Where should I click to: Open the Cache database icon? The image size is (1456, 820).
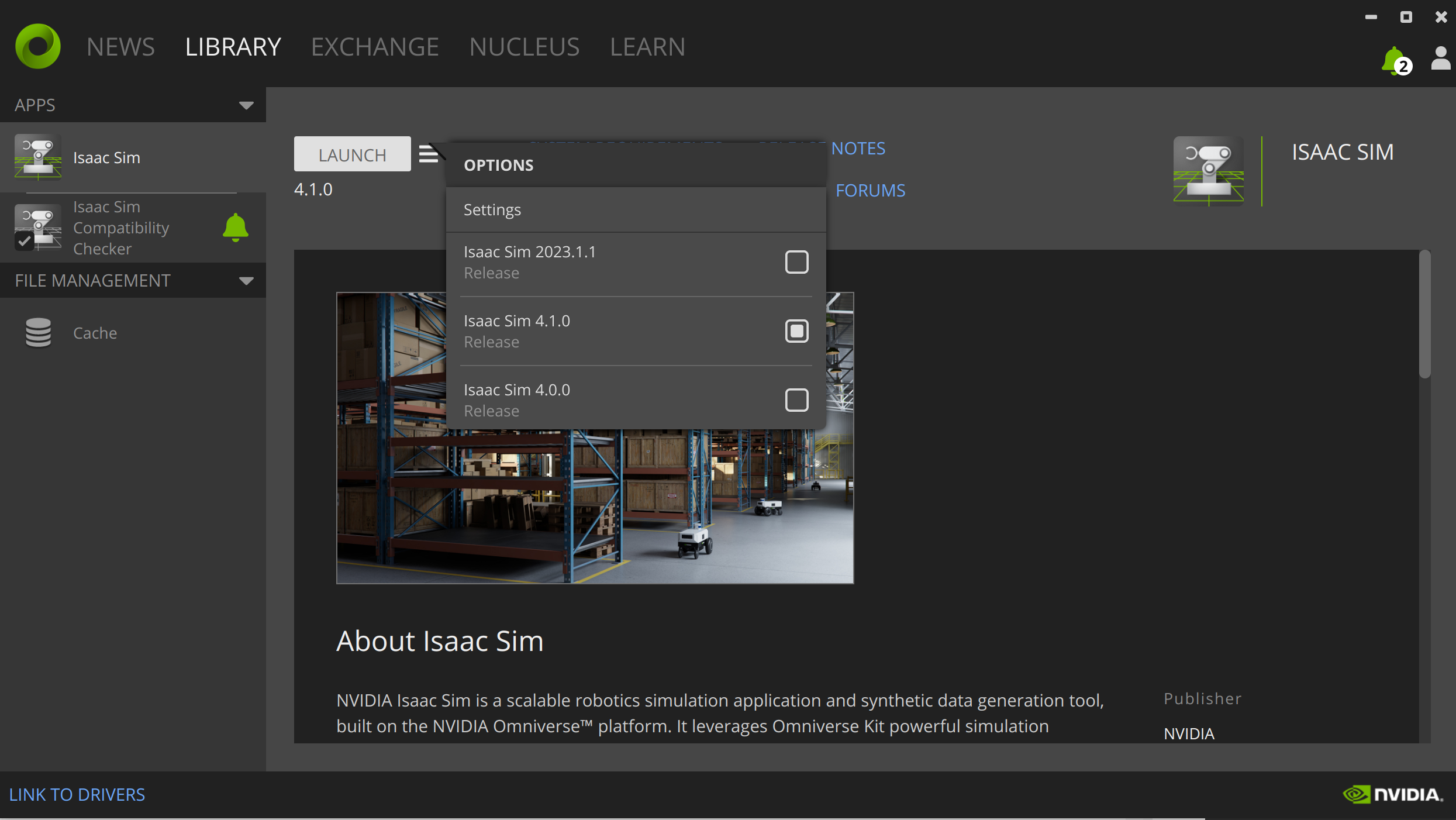click(x=38, y=333)
